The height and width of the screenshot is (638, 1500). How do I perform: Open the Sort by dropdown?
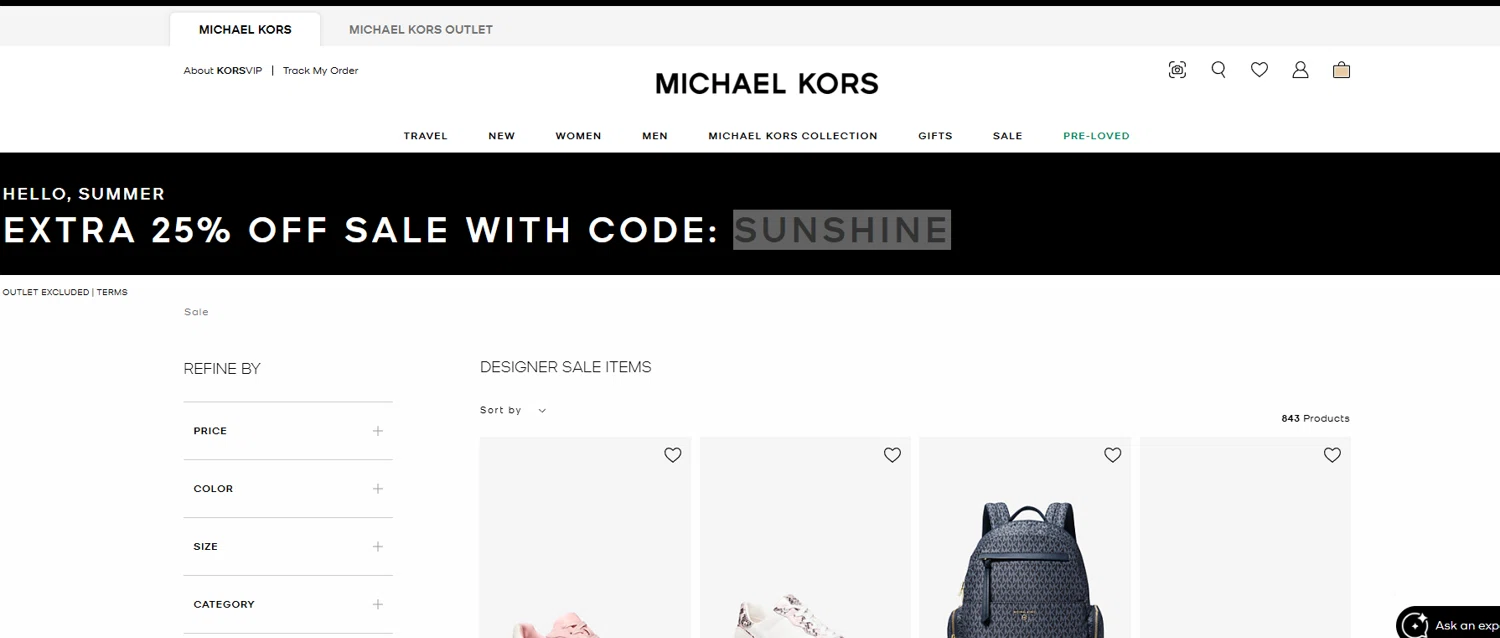pyautogui.click(x=513, y=410)
